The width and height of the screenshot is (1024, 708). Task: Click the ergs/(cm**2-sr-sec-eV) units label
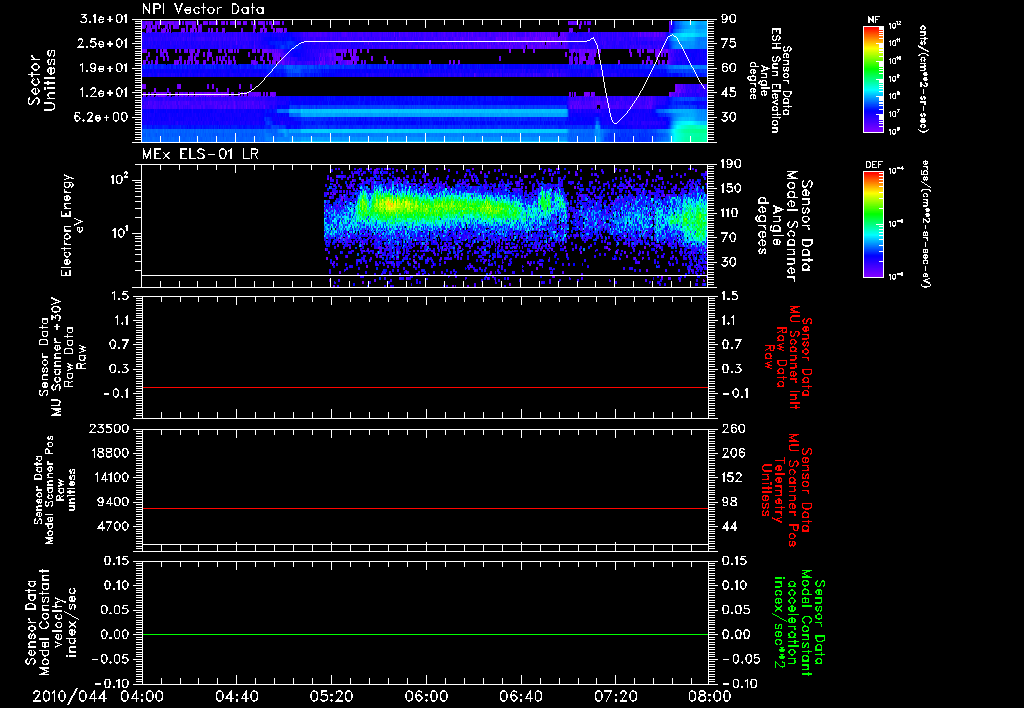925,223
